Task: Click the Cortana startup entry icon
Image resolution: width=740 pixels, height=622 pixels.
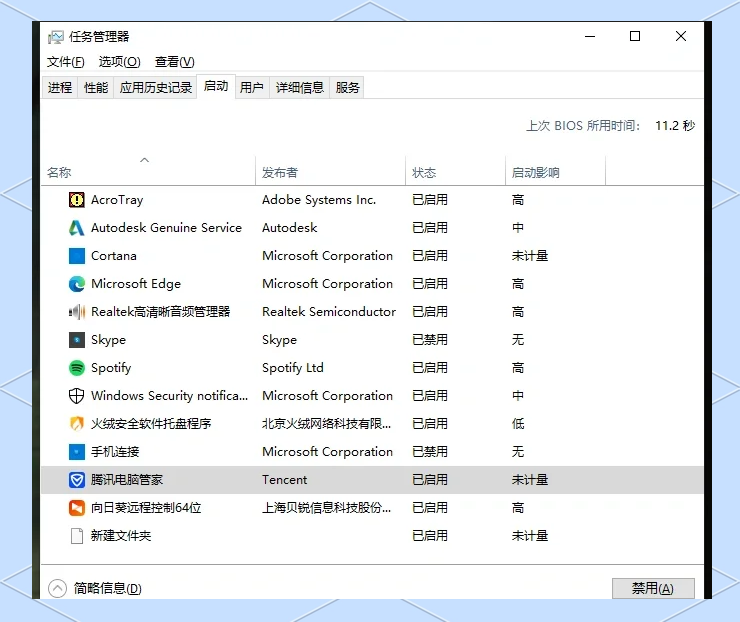Action: coord(77,256)
